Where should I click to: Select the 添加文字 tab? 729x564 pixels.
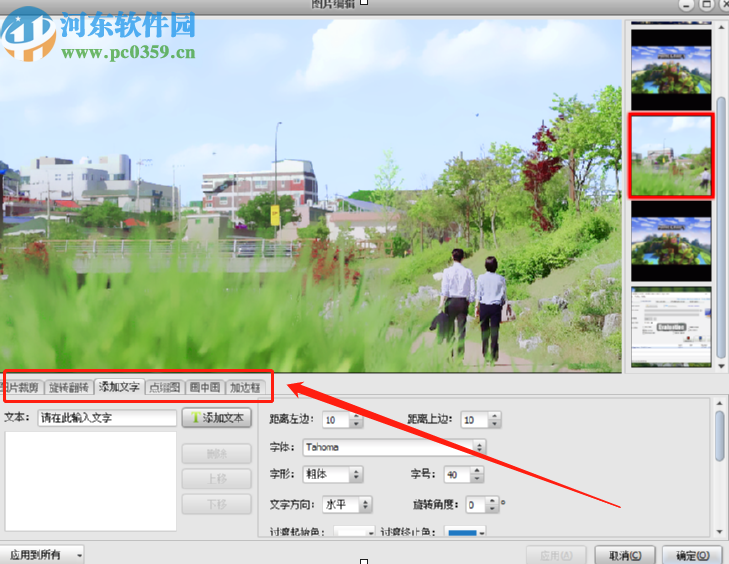(x=119, y=386)
